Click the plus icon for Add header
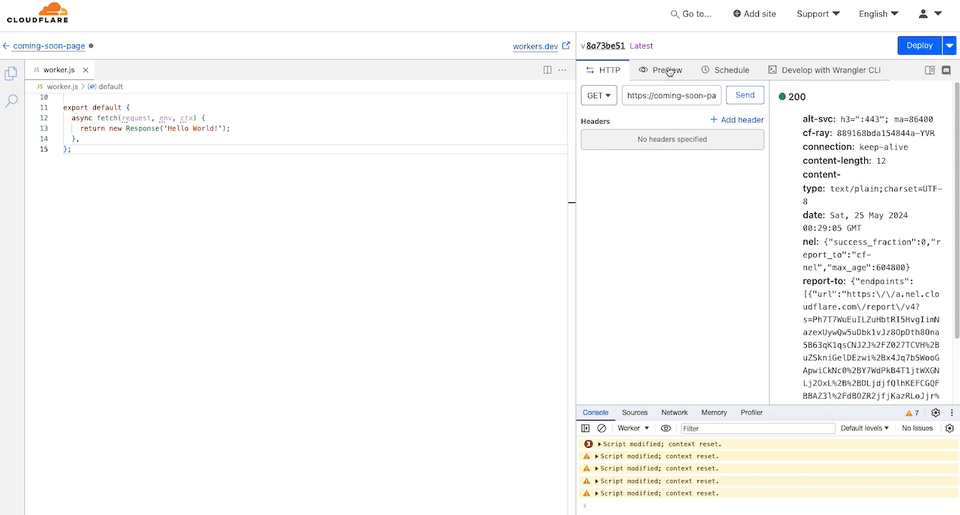The width and height of the screenshot is (960, 515). point(713,120)
